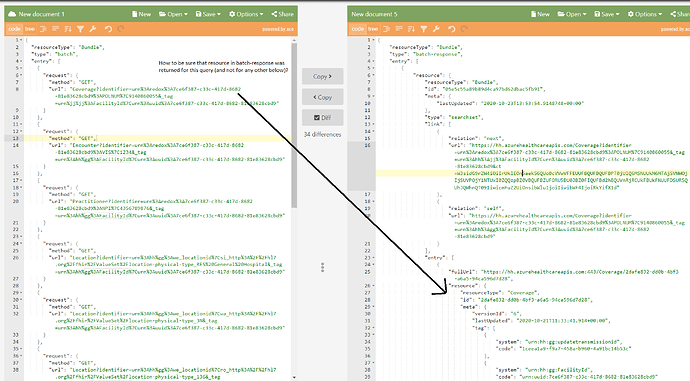Undo last action in left editor
690x381 pixels.
[108, 29]
